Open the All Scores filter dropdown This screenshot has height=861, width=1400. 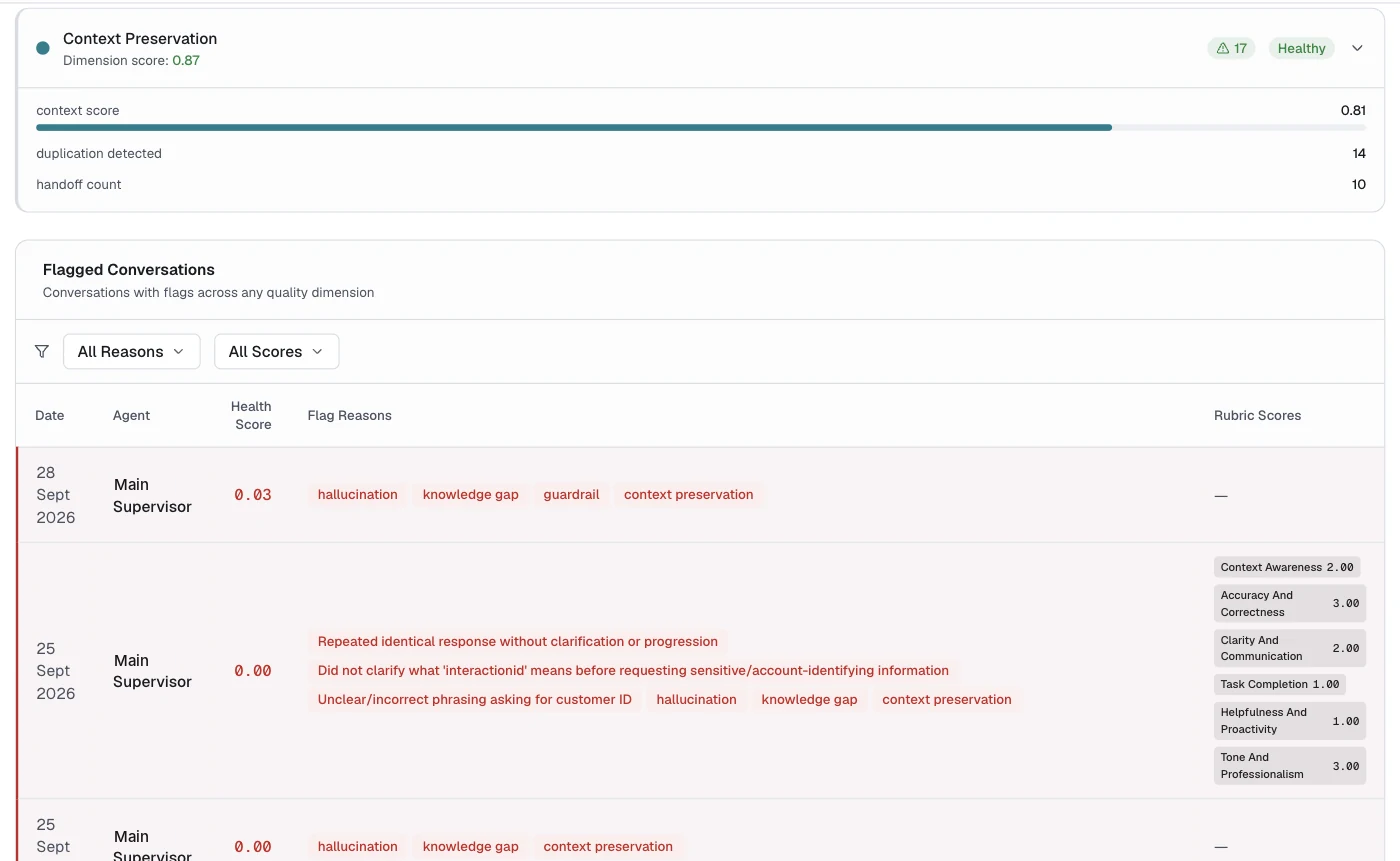pos(276,351)
